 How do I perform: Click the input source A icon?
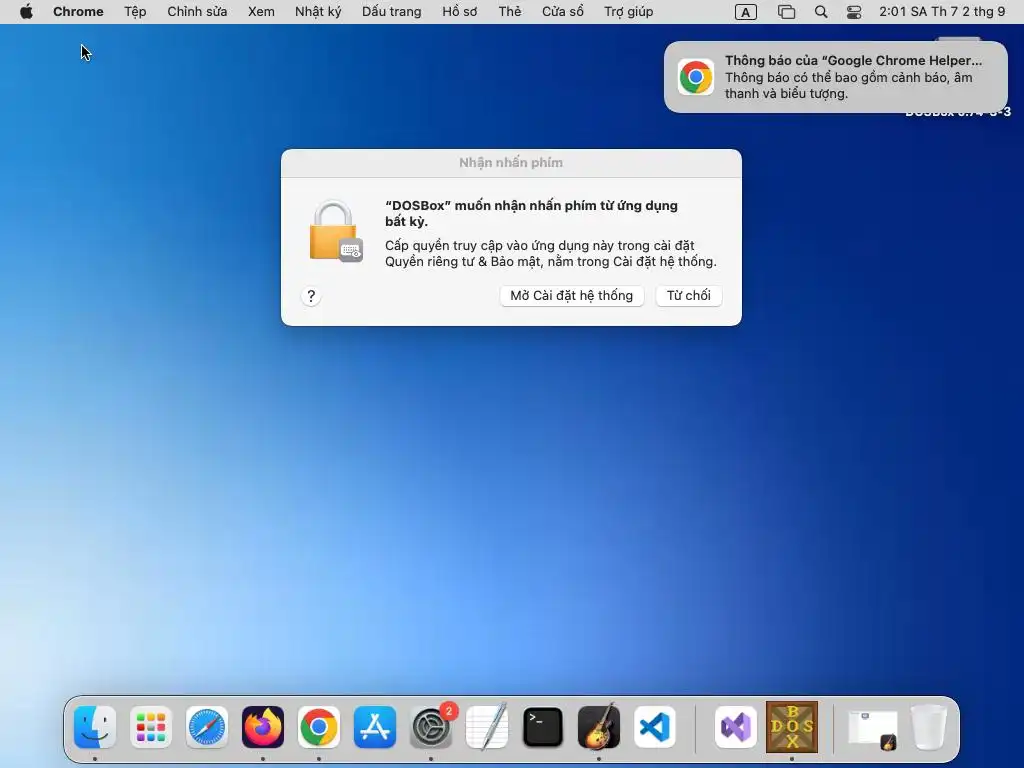pos(746,12)
